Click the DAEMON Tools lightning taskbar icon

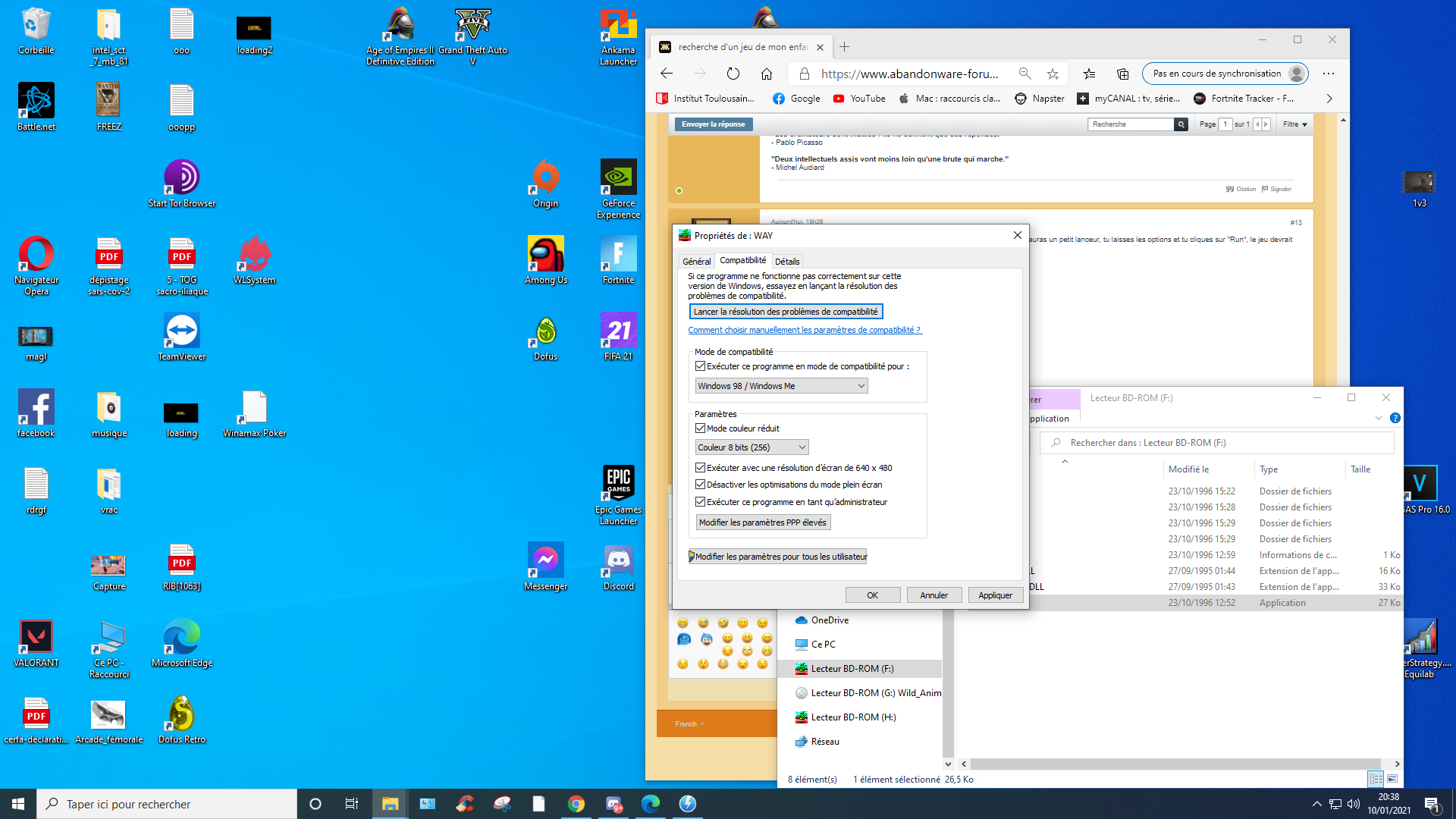[x=688, y=804]
